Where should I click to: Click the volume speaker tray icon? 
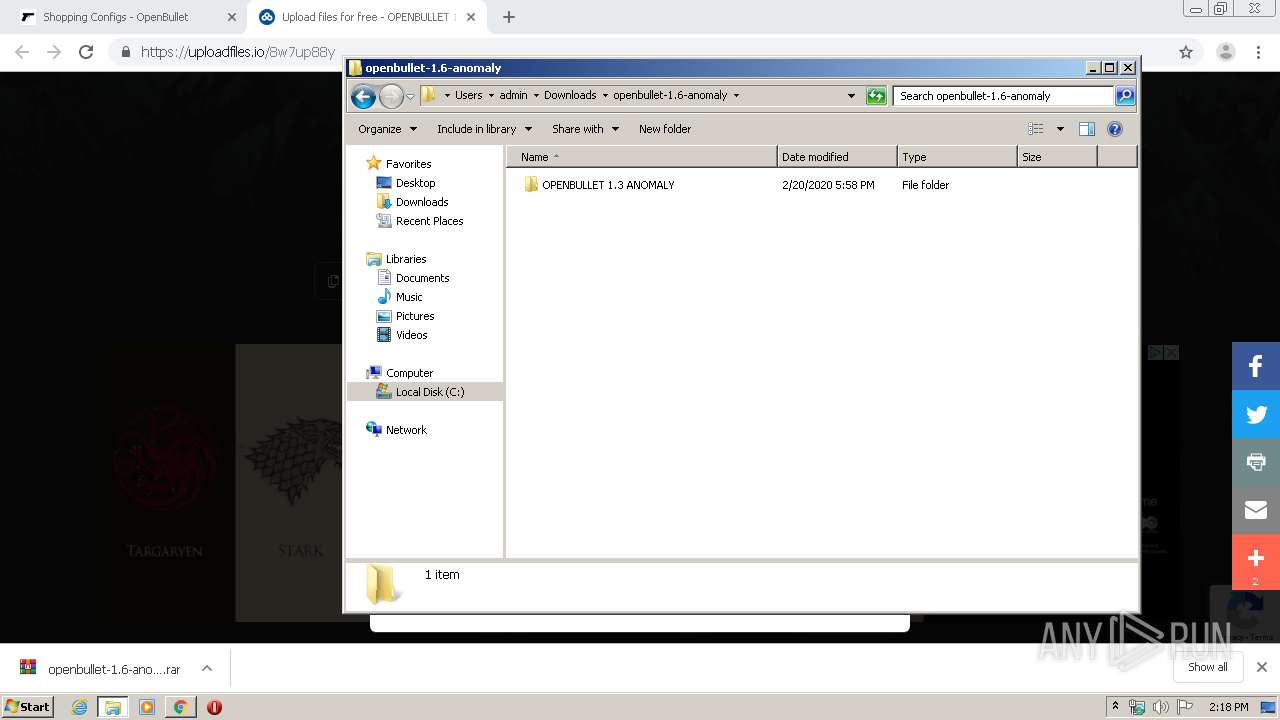click(1161, 707)
